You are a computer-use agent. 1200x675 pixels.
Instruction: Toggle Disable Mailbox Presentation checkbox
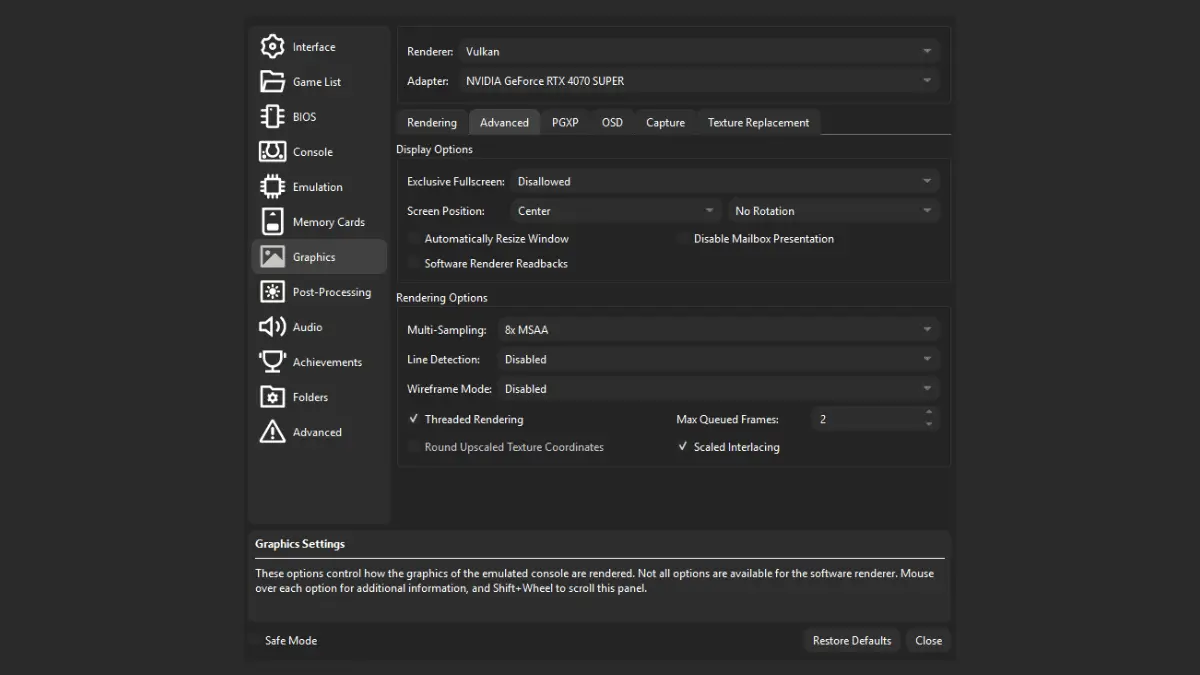[x=684, y=239]
